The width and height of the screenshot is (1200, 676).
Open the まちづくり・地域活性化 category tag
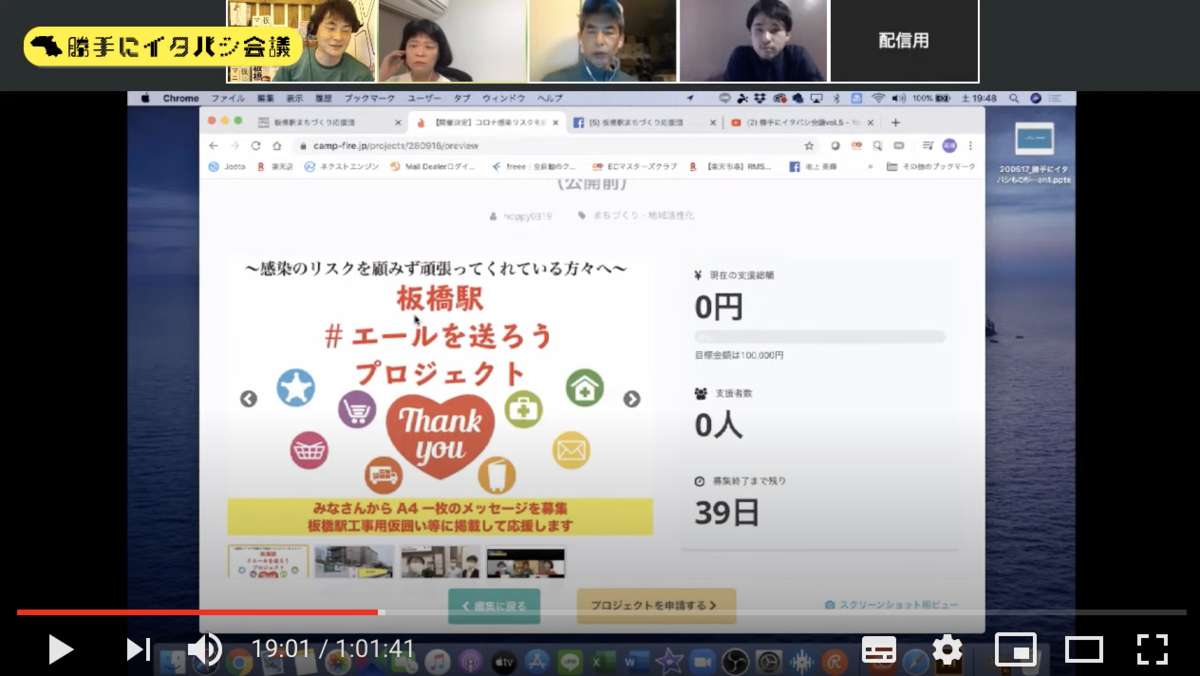[635, 216]
